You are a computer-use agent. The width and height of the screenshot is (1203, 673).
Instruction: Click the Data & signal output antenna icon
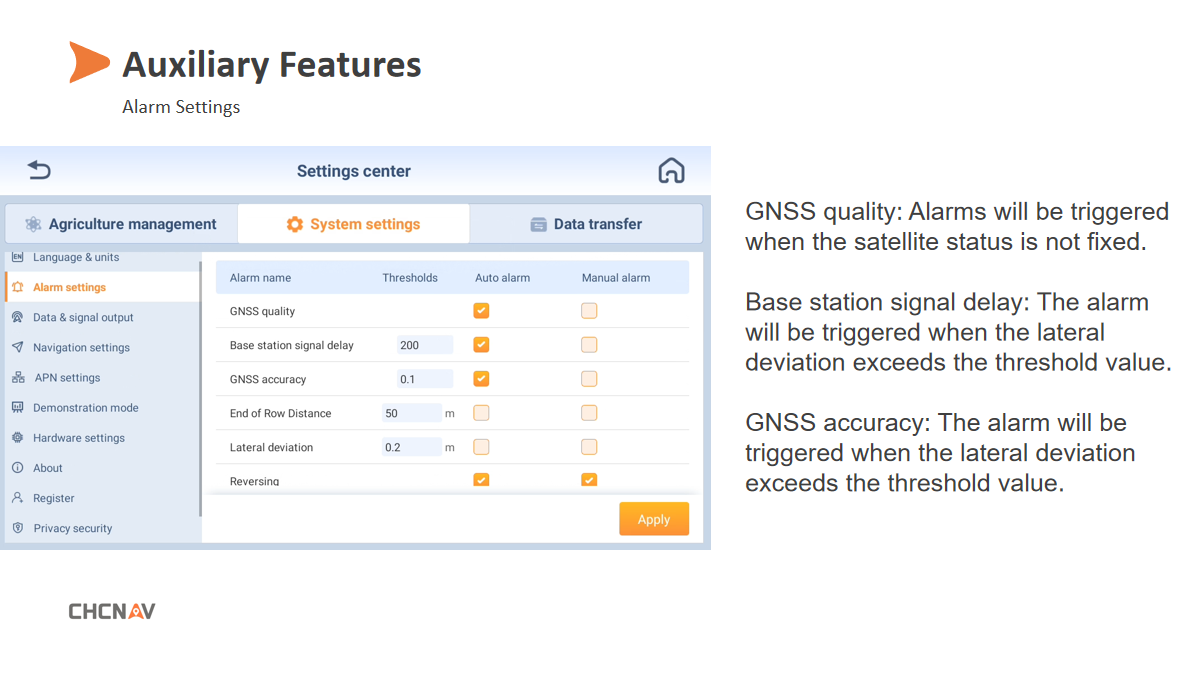pyautogui.click(x=16, y=317)
